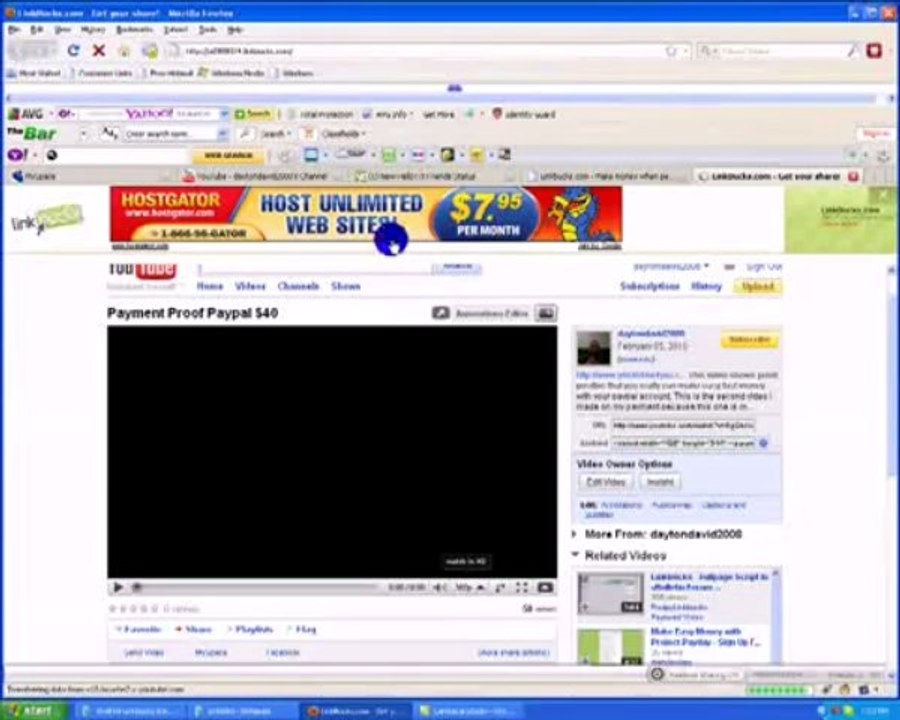This screenshot has height=720, width=900.
Task: Expand 'More From: daytondavid2008' section
Action: [575, 533]
